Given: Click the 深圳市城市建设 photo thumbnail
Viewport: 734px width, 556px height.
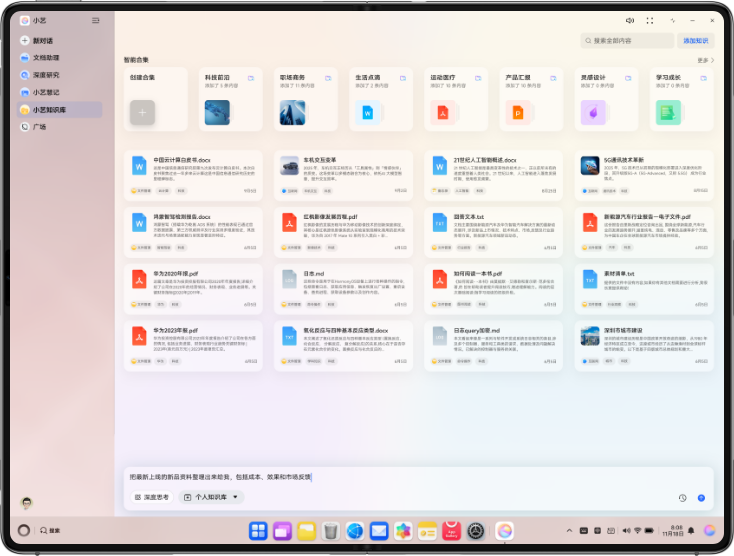Looking at the screenshot, I should coord(590,336).
